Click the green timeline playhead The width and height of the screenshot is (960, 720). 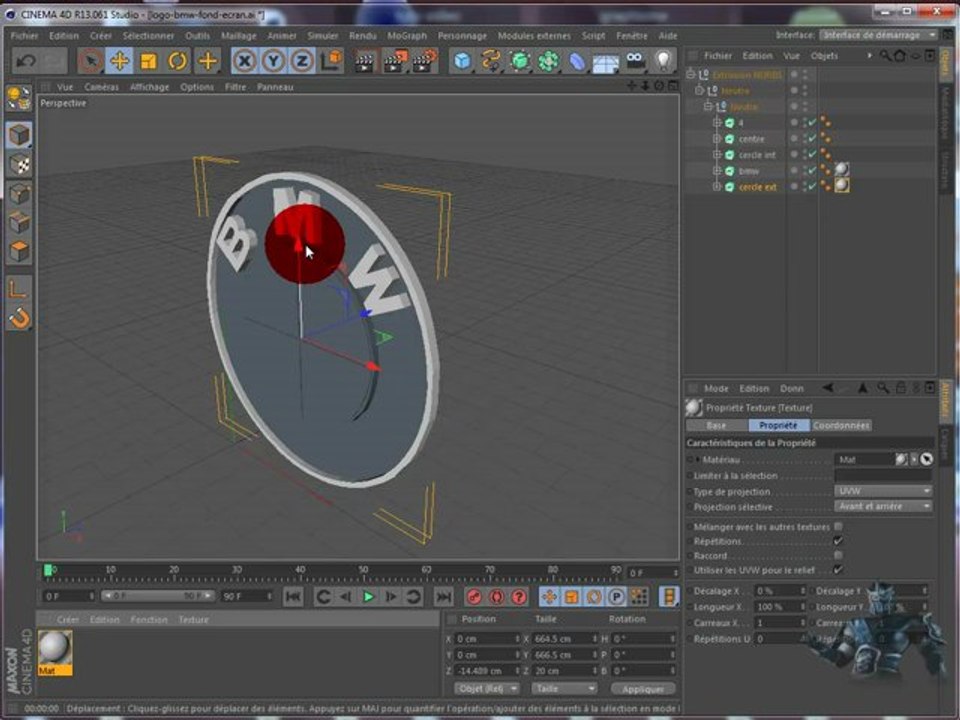(48, 571)
